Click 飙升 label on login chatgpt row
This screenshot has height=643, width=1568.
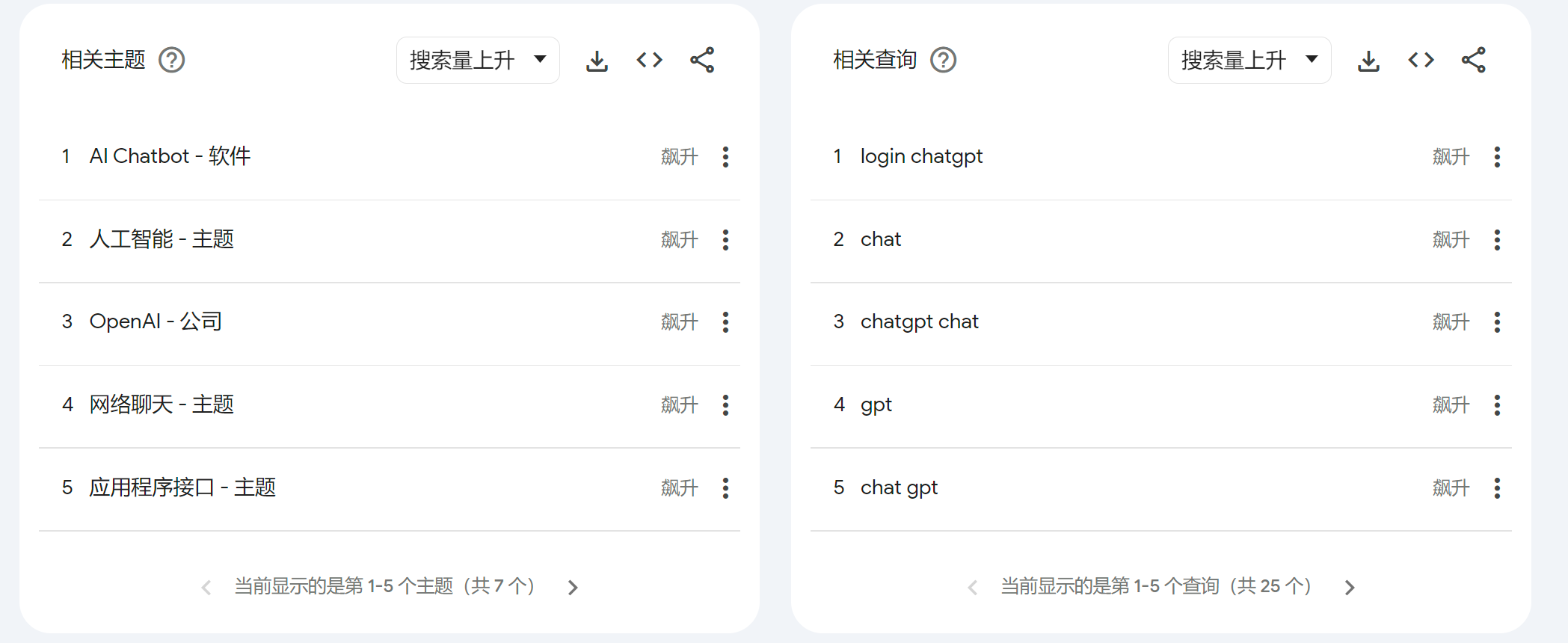point(1451,157)
